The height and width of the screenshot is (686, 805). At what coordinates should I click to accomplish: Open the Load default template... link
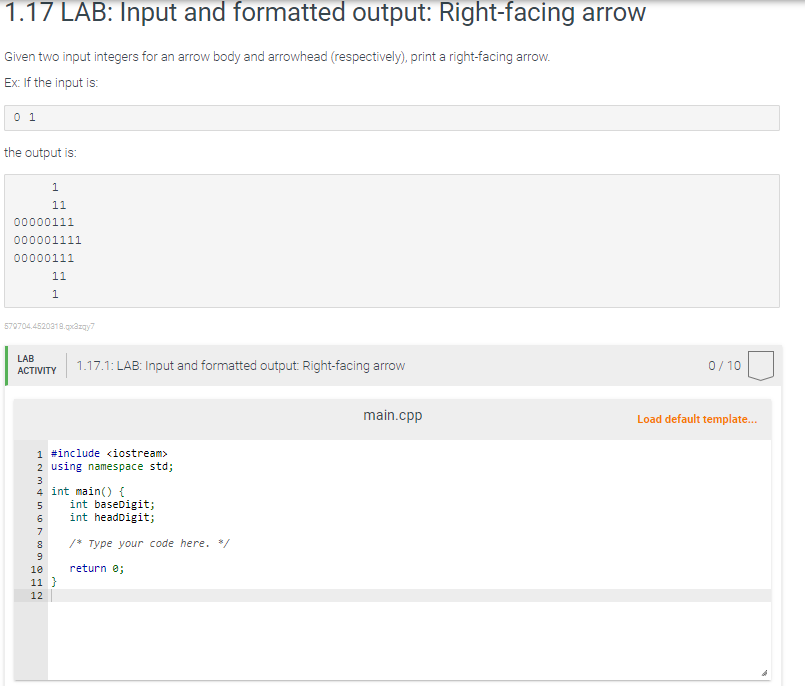pos(697,419)
